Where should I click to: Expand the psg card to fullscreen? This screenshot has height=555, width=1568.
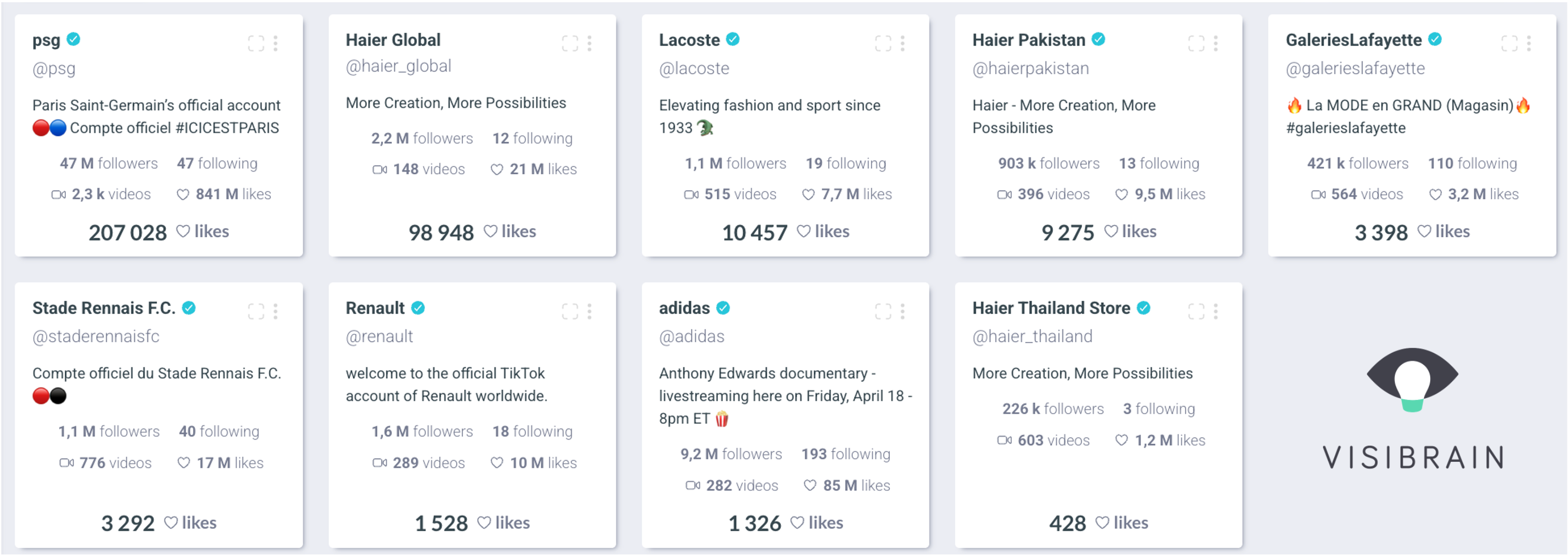[256, 43]
